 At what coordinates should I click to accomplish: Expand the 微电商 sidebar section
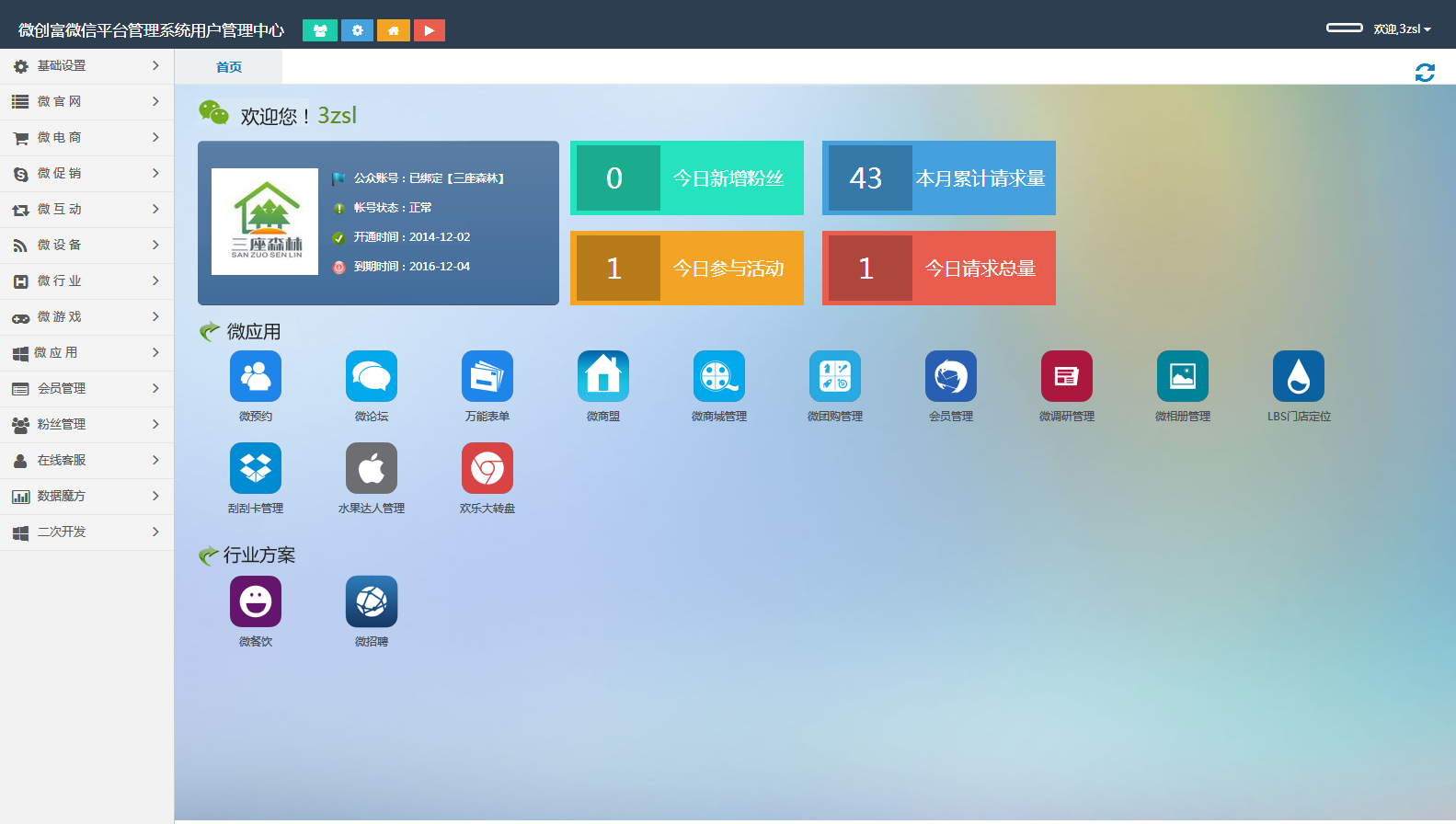pyautogui.click(x=86, y=138)
